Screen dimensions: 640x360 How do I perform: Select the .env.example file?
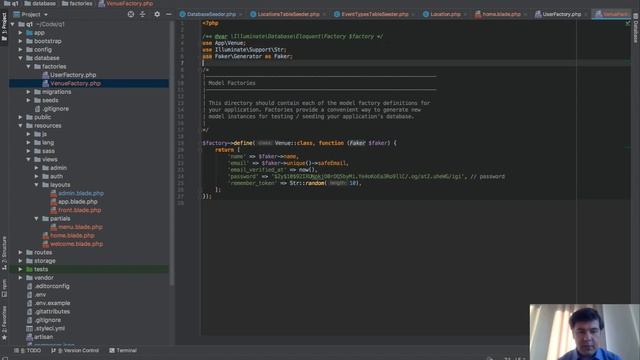pos(52,303)
